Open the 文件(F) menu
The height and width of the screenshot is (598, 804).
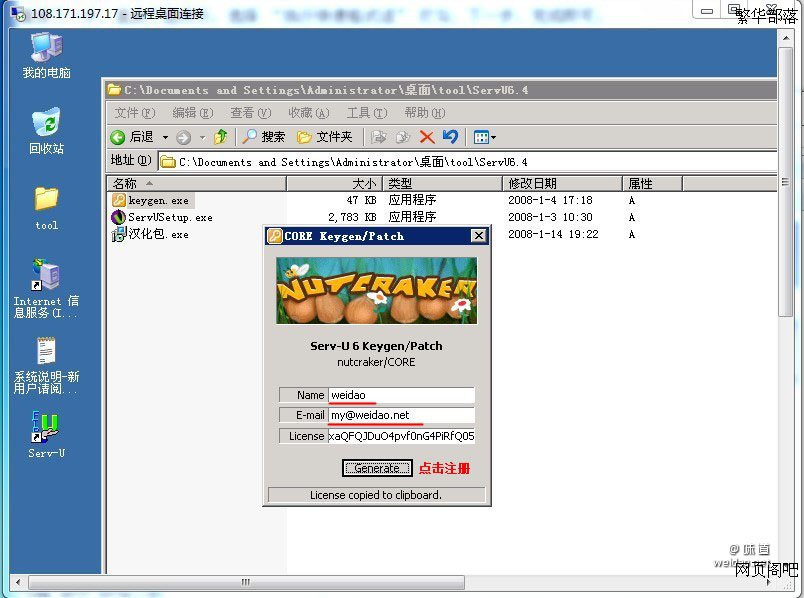tap(134, 113)
